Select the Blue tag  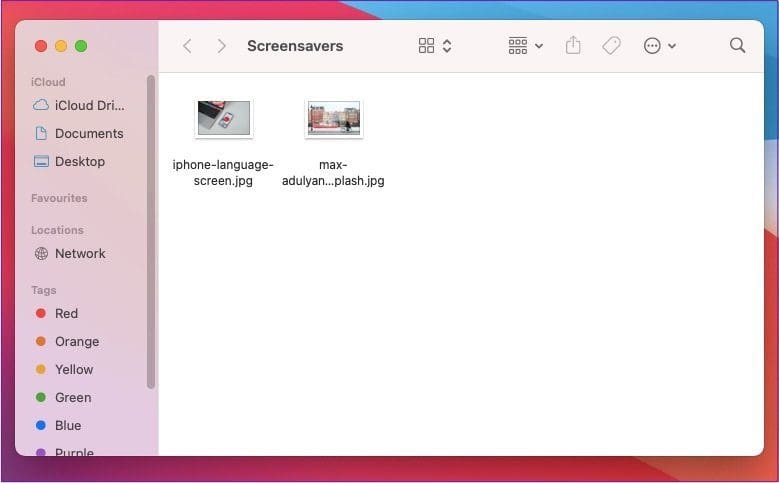(59, 425)
